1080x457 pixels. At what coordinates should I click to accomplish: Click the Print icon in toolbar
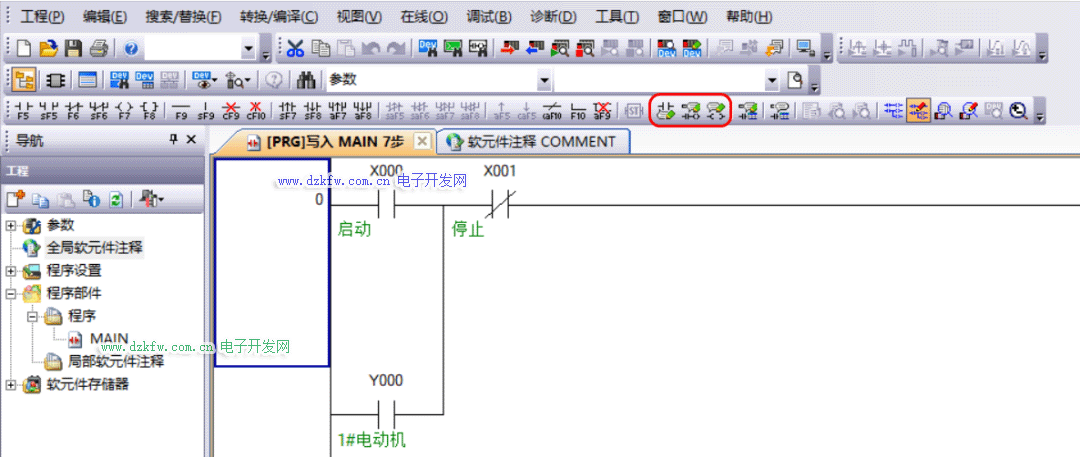[x=98, y=49]
